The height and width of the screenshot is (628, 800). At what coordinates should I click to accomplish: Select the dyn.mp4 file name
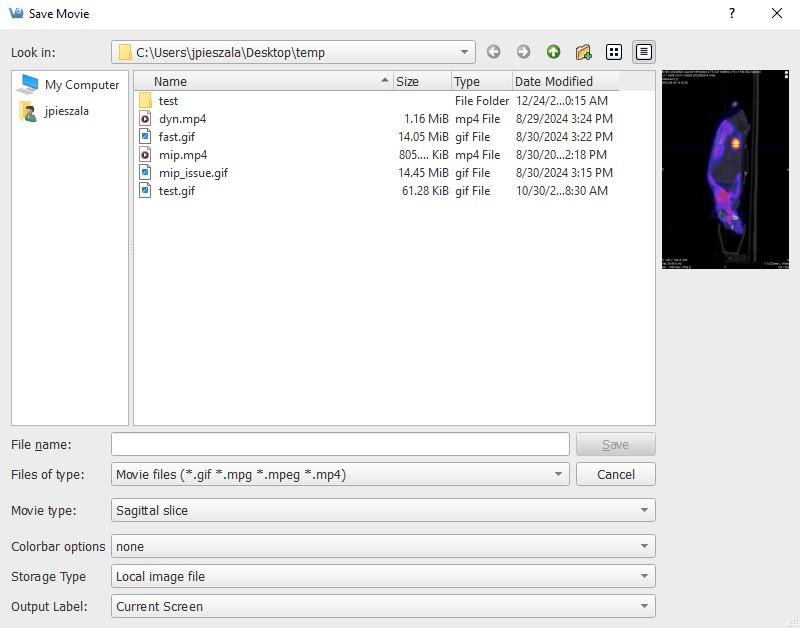tap(183, 119)
